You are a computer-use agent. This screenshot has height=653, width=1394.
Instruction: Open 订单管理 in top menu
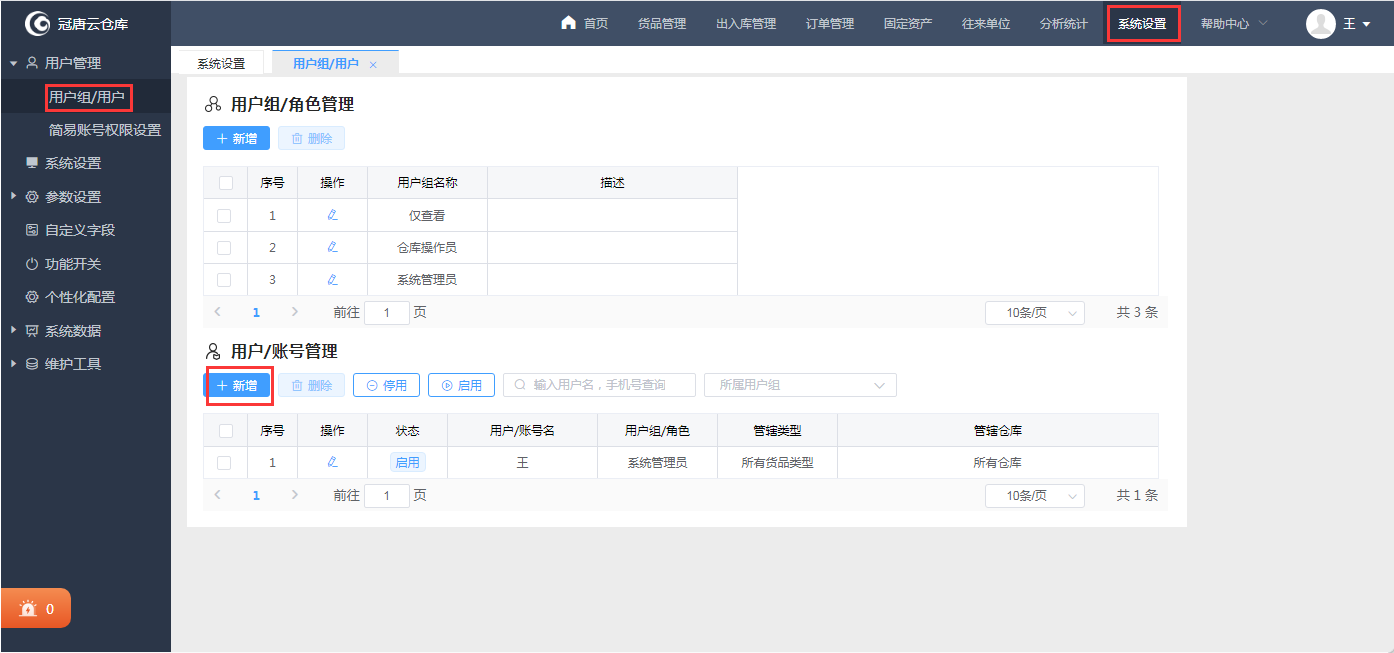click(830, 23)
